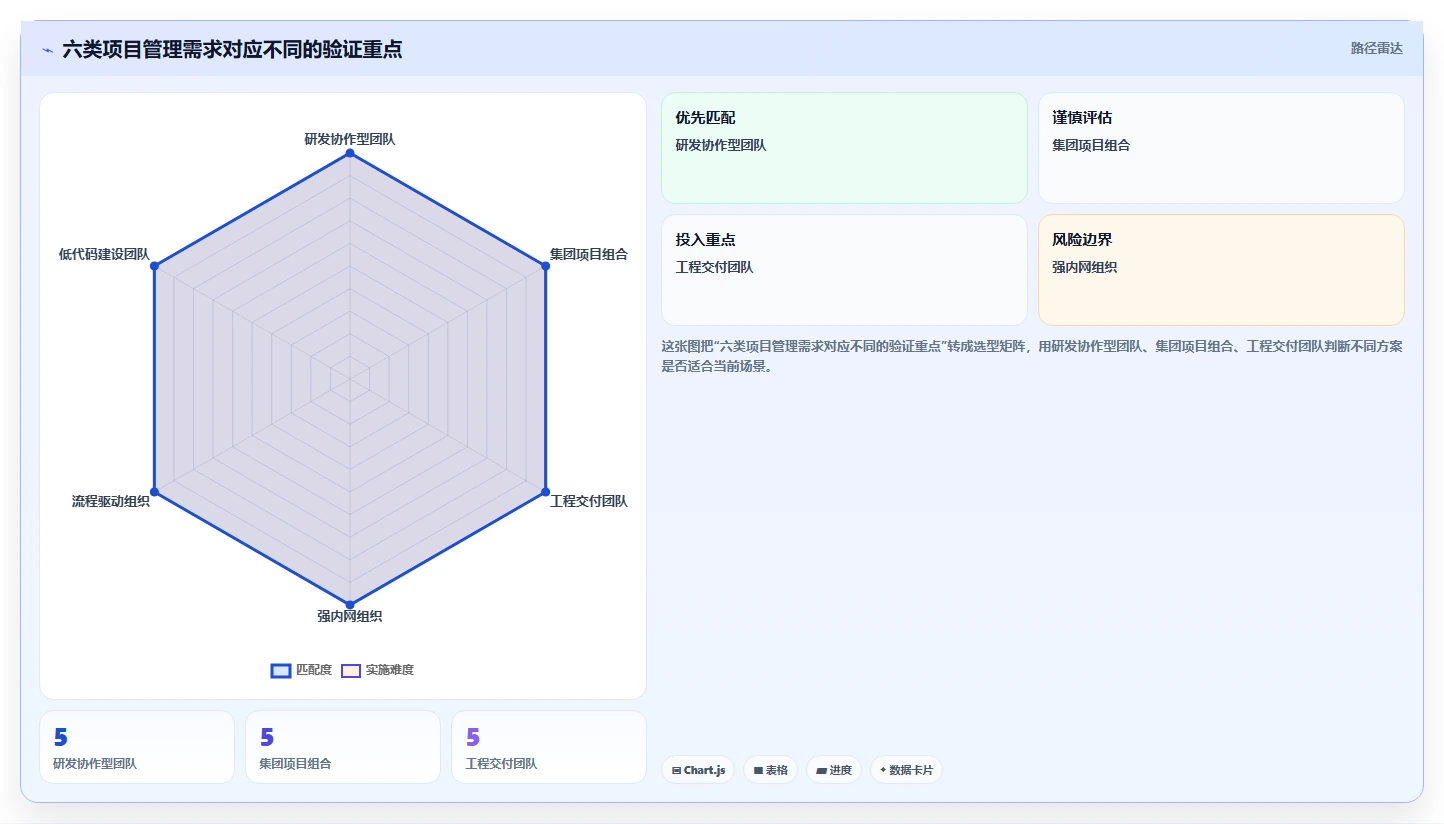The width and height of the screenshot is (1444, 824).
Task: Click 集团项目组合 text inside 谨慎评估 card
Action: click(1091, 145)
